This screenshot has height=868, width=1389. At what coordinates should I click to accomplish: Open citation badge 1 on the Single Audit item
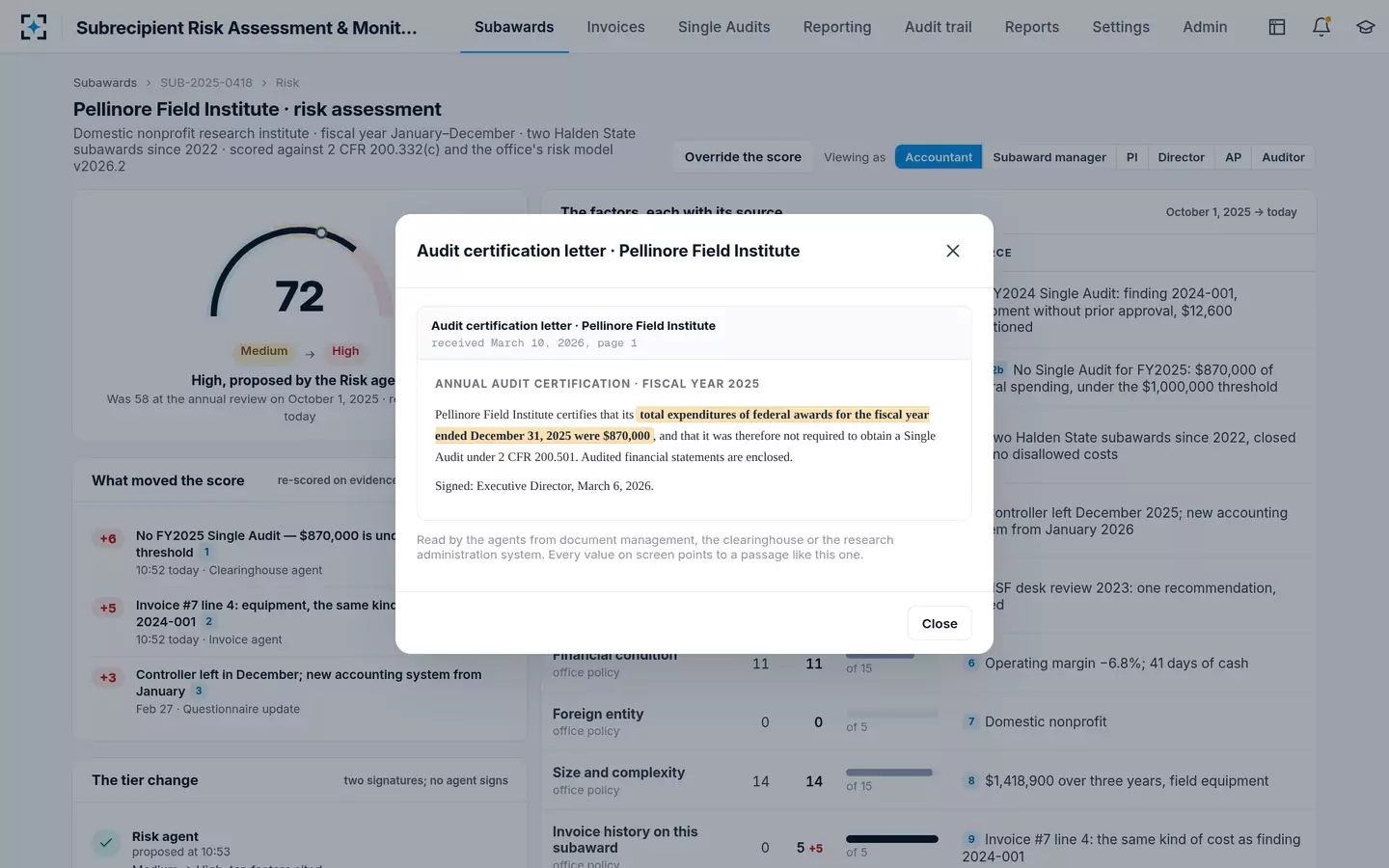coord(206,553)
